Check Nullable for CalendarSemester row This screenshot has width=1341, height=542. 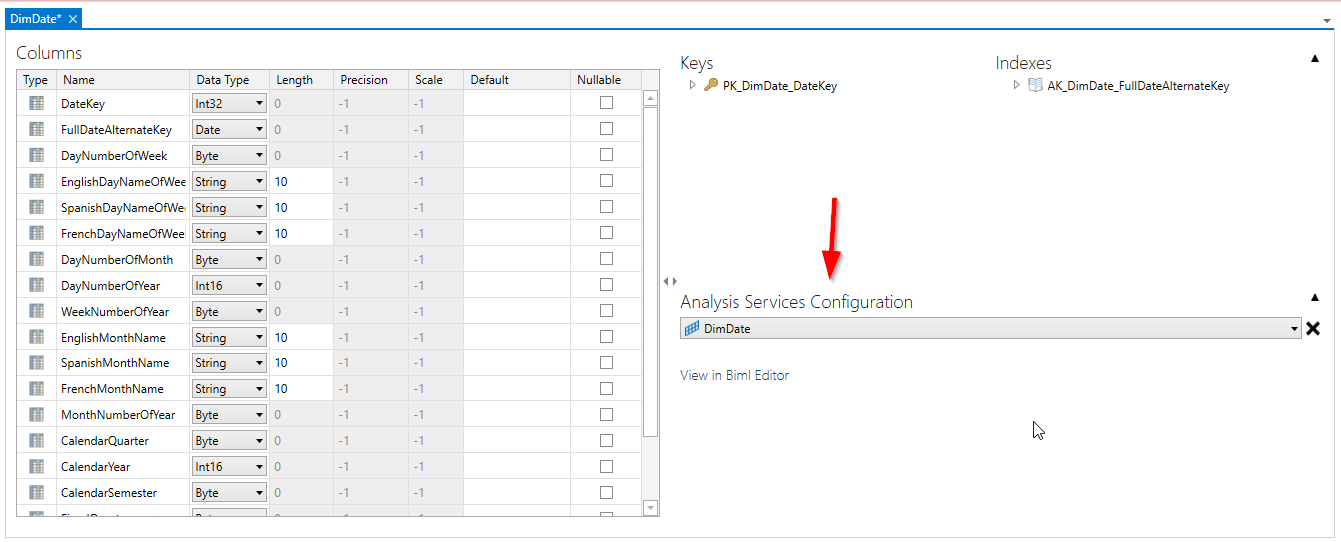(606, 492)
